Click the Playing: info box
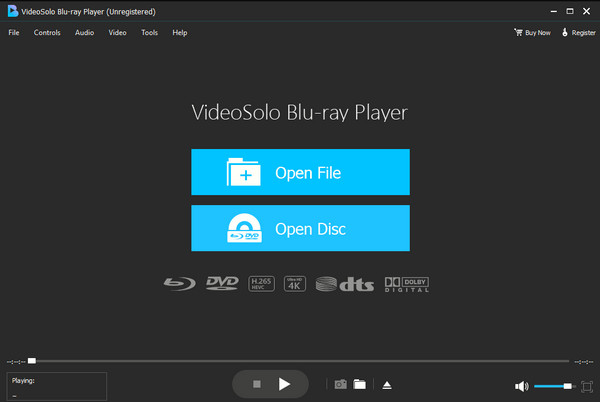 coord(57,386)
